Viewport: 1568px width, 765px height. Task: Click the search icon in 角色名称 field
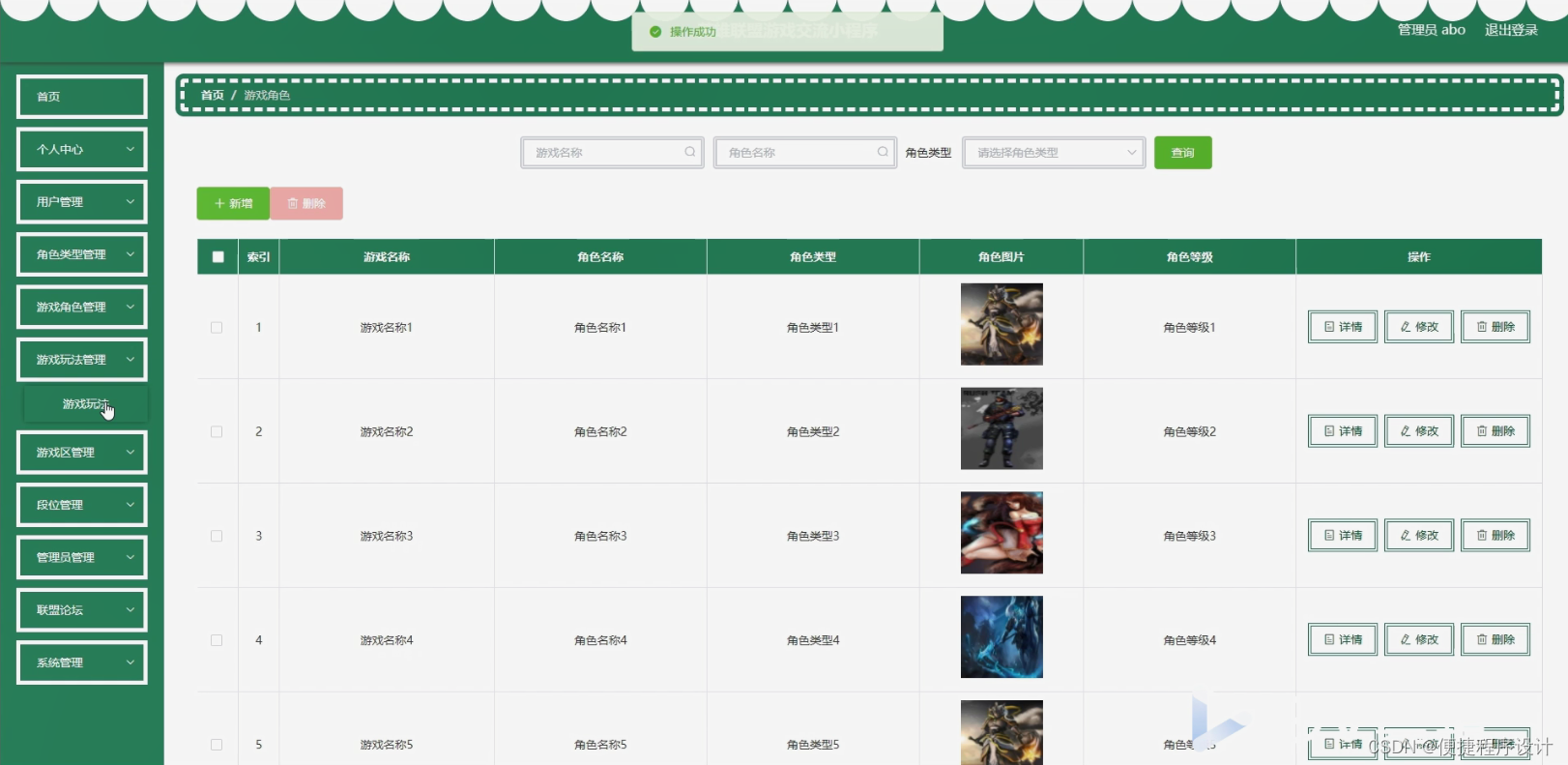click(x=883, y=152)
